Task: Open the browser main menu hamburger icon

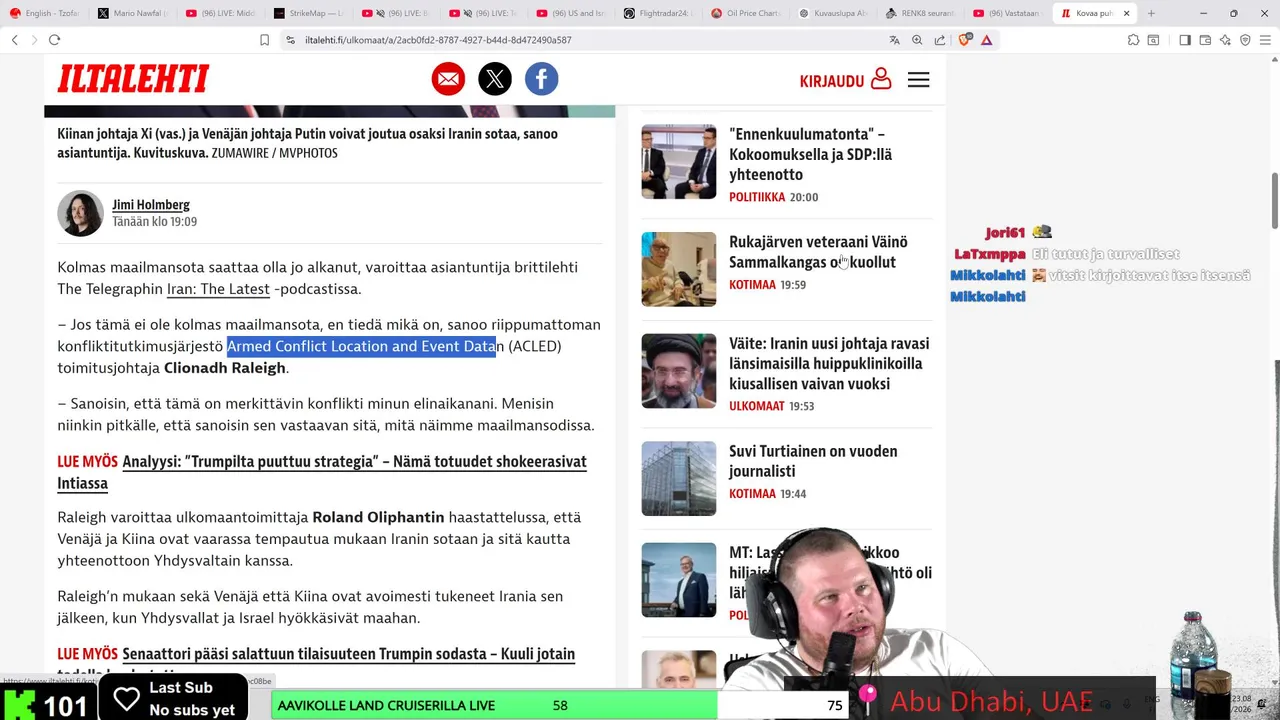Action: click(x=1265, y=40)
